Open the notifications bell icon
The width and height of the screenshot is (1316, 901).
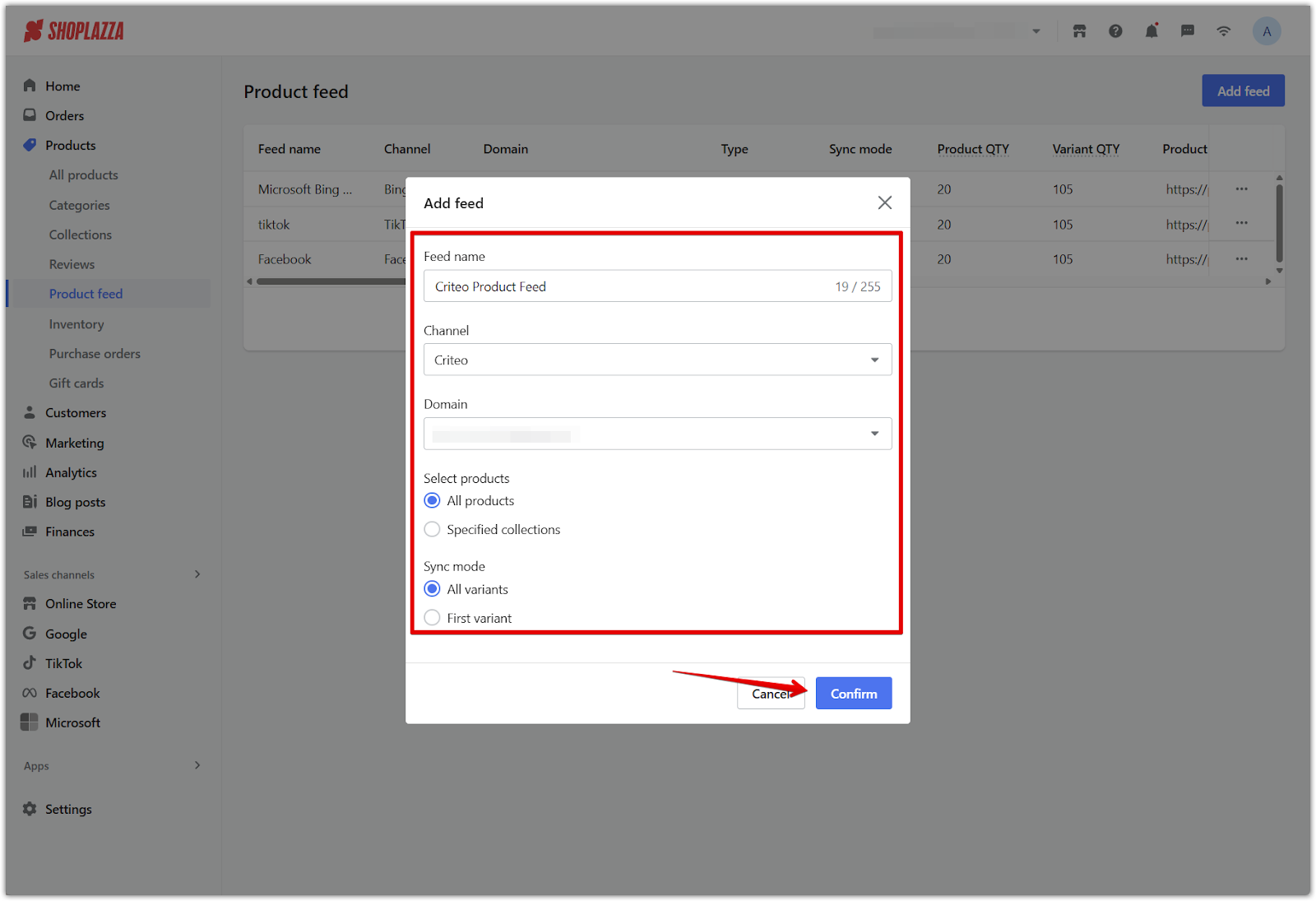coord(1151,31)
